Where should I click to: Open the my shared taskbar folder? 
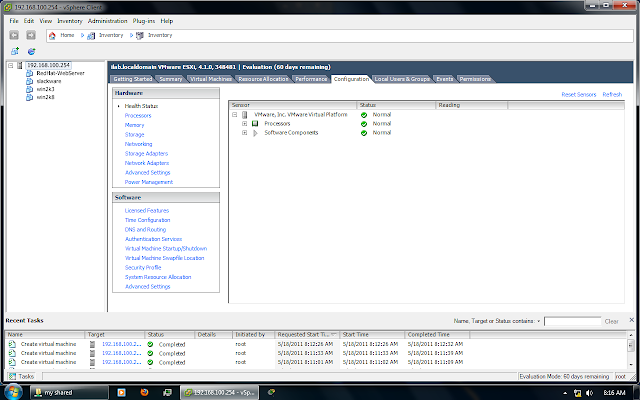coord(69,392)
